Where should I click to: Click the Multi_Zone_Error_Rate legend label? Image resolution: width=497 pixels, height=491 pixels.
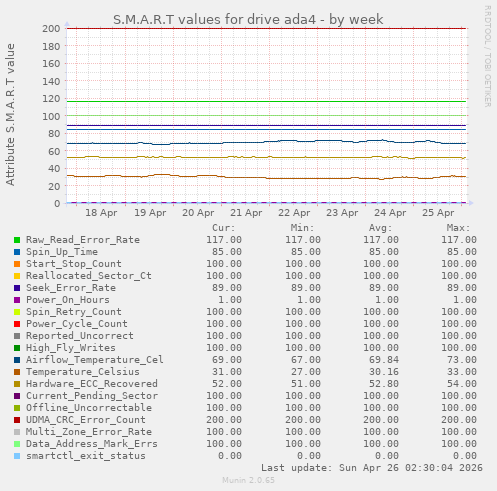click(89, 432)
